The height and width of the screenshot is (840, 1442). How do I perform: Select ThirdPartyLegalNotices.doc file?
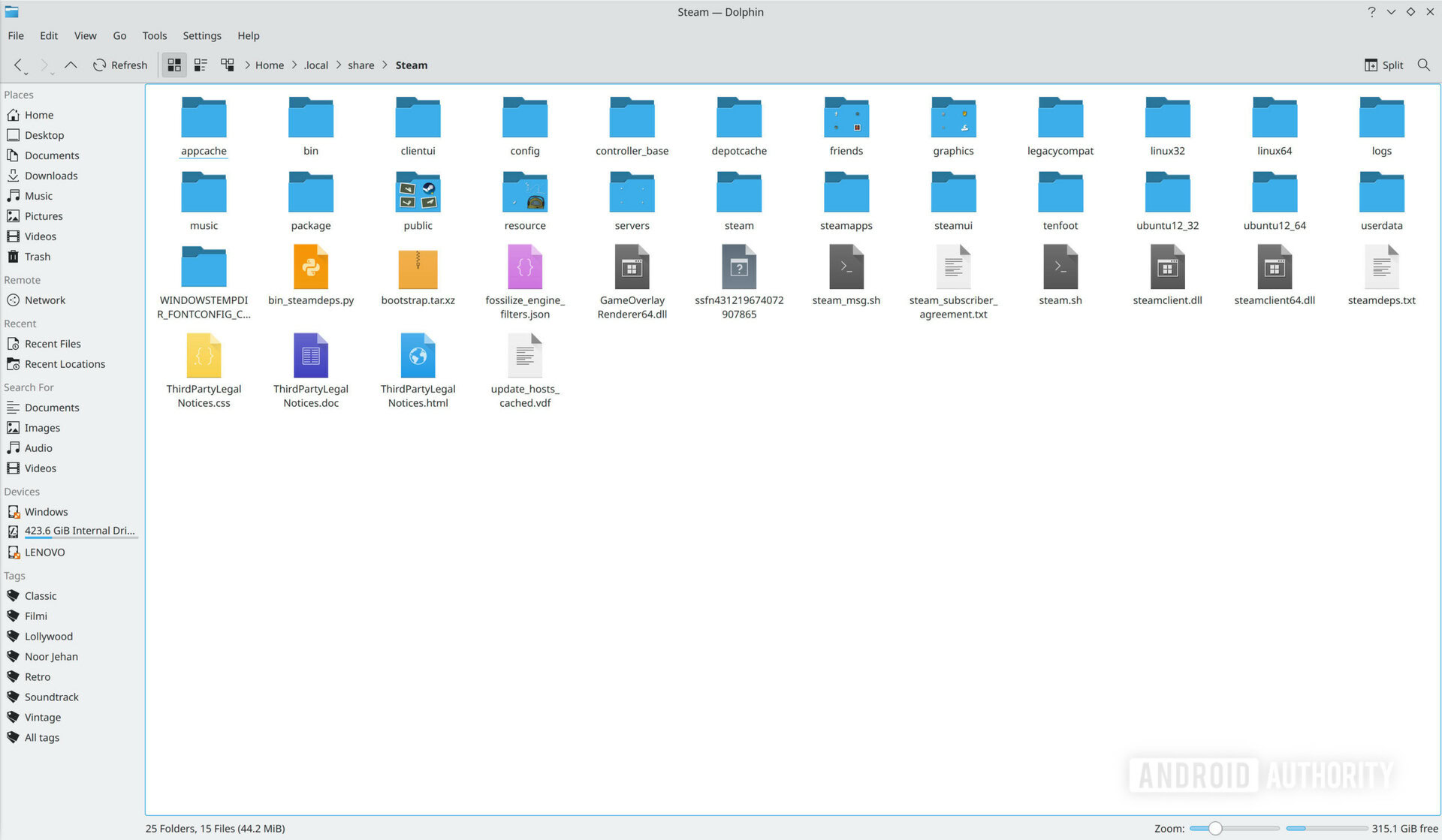tap(311, 371)
